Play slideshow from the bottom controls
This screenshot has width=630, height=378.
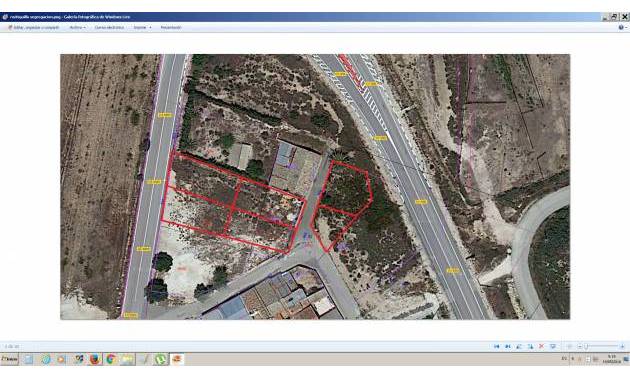(553, 346)
